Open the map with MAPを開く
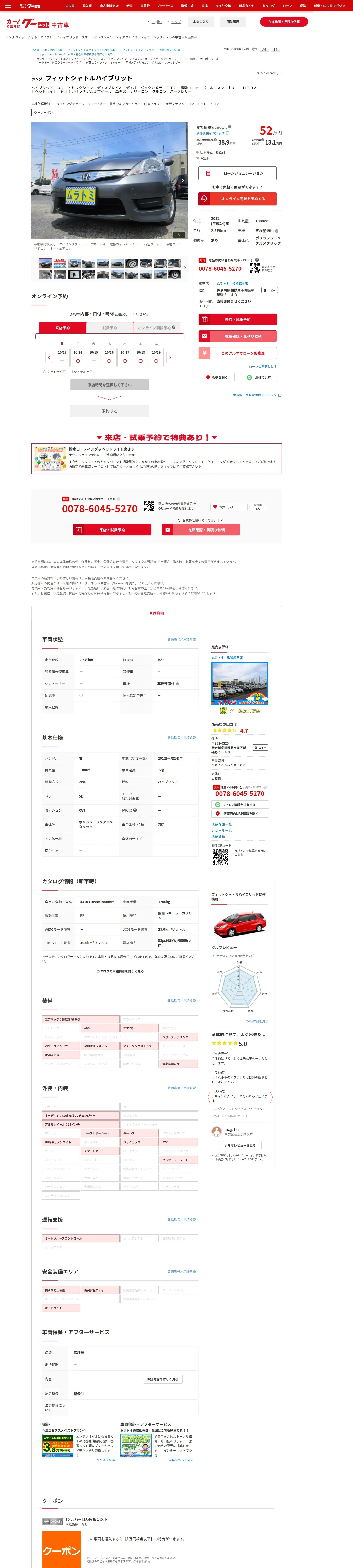The image size is (353, 1568). [216, 377]
